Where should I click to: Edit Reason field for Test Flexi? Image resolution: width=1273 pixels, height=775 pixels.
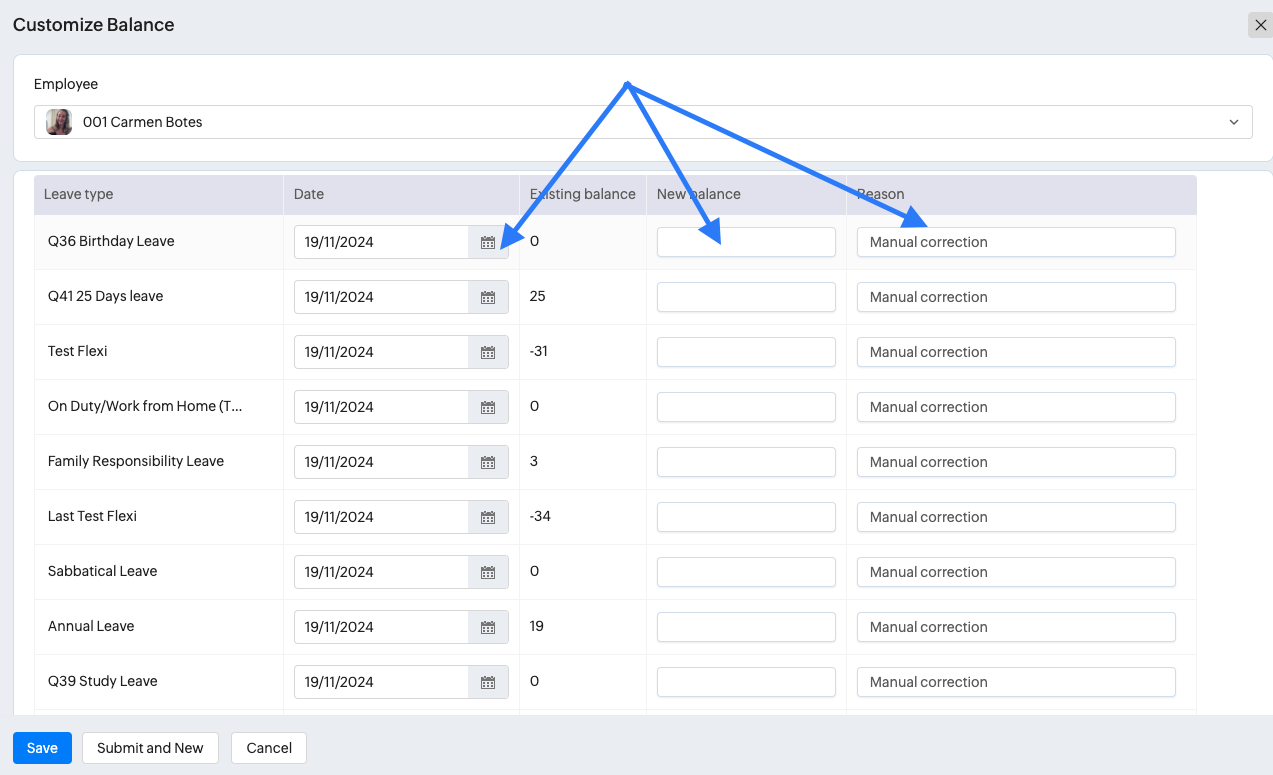click(x=1016, y=352)
